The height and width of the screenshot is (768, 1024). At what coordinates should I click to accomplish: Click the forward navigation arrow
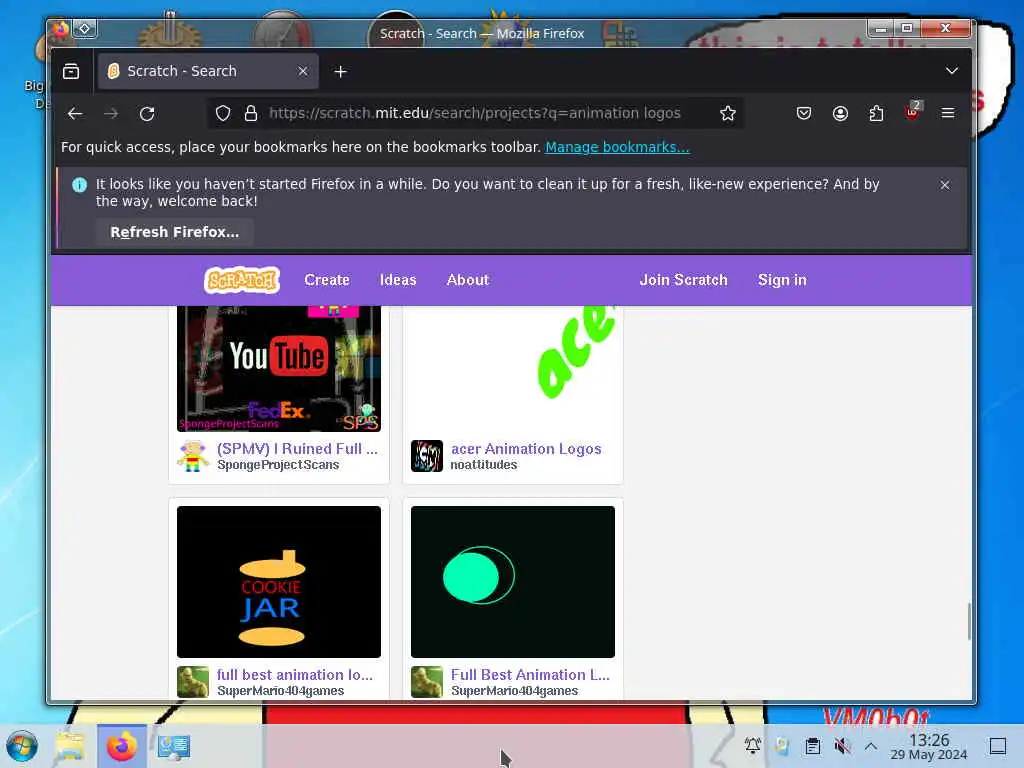111,114
